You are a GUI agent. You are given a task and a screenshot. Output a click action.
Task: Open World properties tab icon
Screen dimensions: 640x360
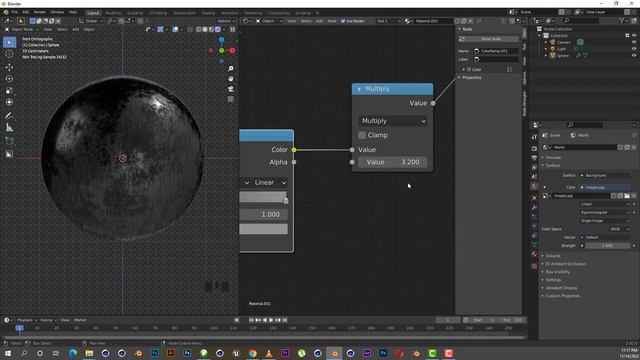coord(534,186)
